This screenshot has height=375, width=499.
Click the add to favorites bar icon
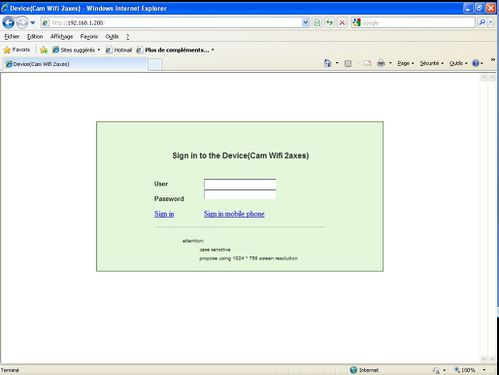[x=44, y=50]
